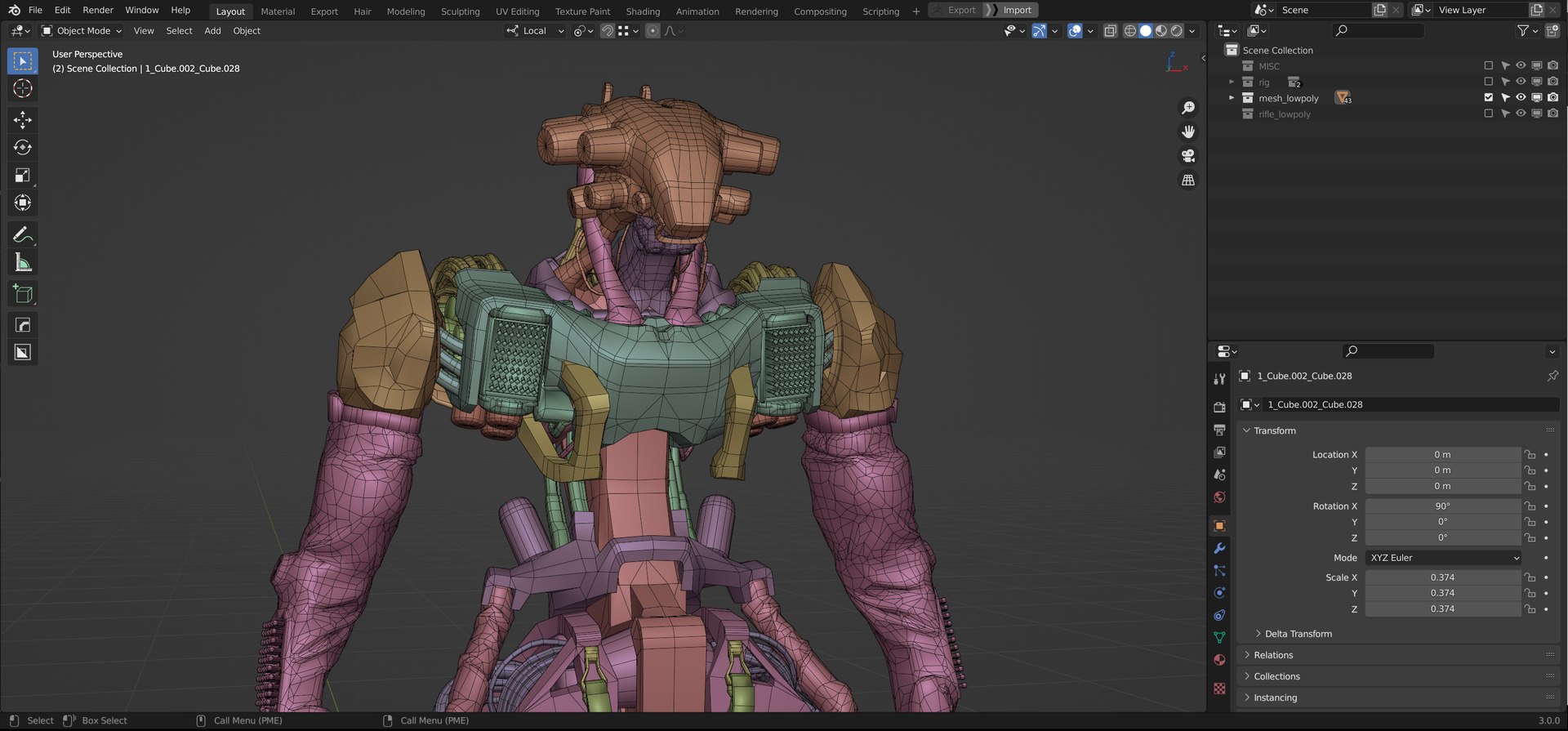Switch to the UV Editing workspace tab
Viewport: 1568px width, 731px height.
(518, 11)
